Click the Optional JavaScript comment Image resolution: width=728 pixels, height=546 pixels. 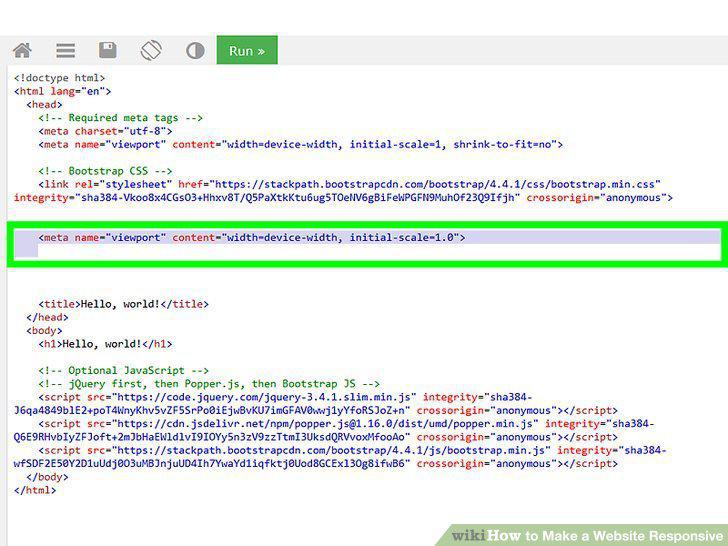pos(124,370)
